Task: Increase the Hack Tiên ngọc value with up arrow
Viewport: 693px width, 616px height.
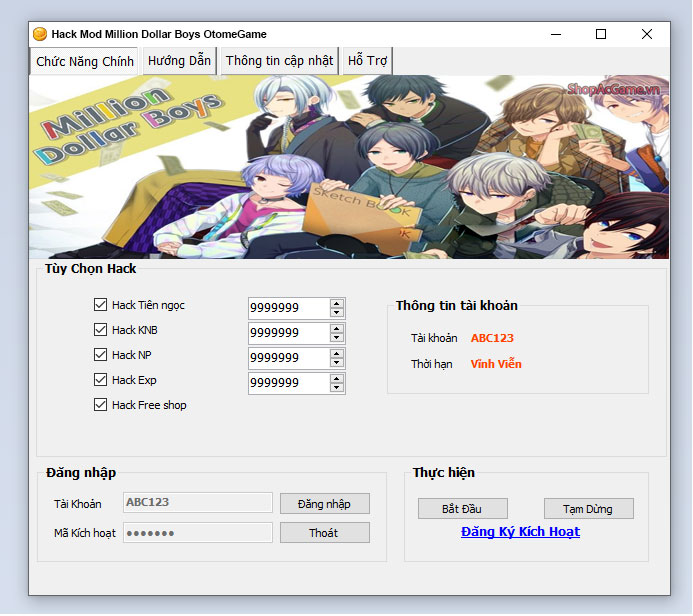Action: (x=337, y=304)
